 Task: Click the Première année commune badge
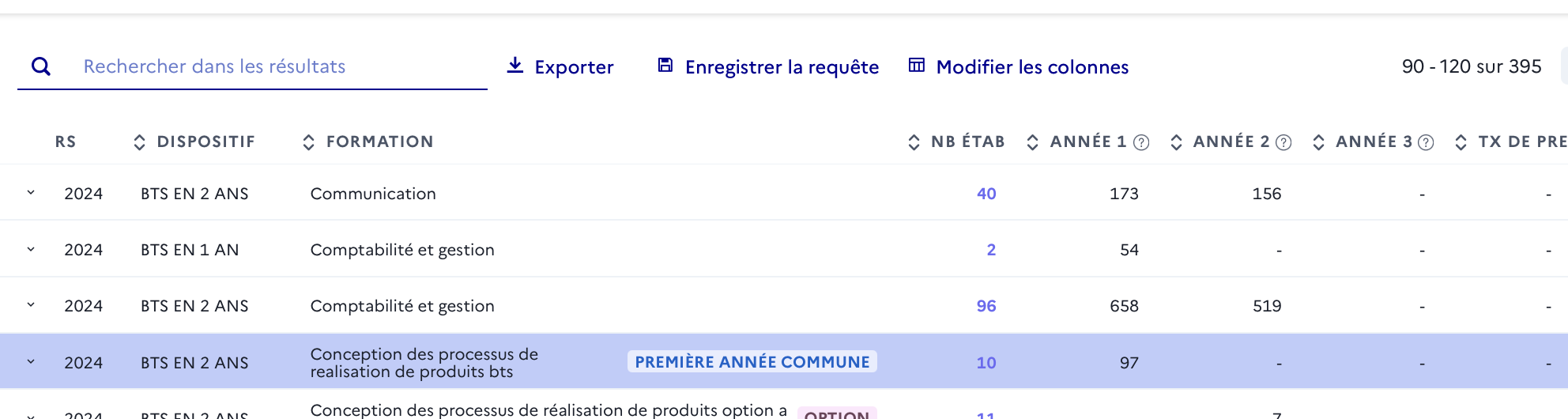click(752, 361)
